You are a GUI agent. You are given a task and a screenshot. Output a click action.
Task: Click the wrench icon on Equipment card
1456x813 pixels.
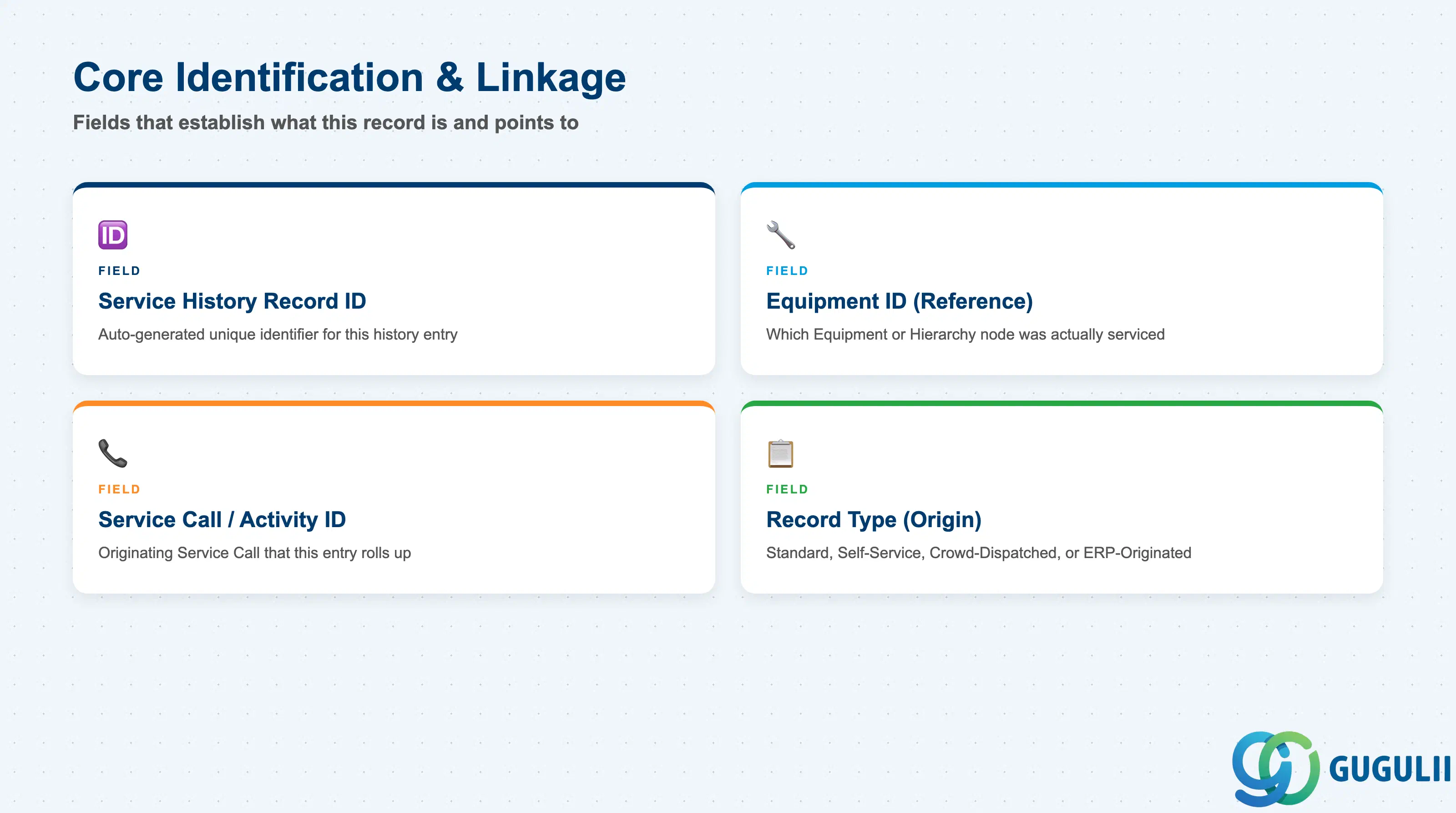coord(781,234)
